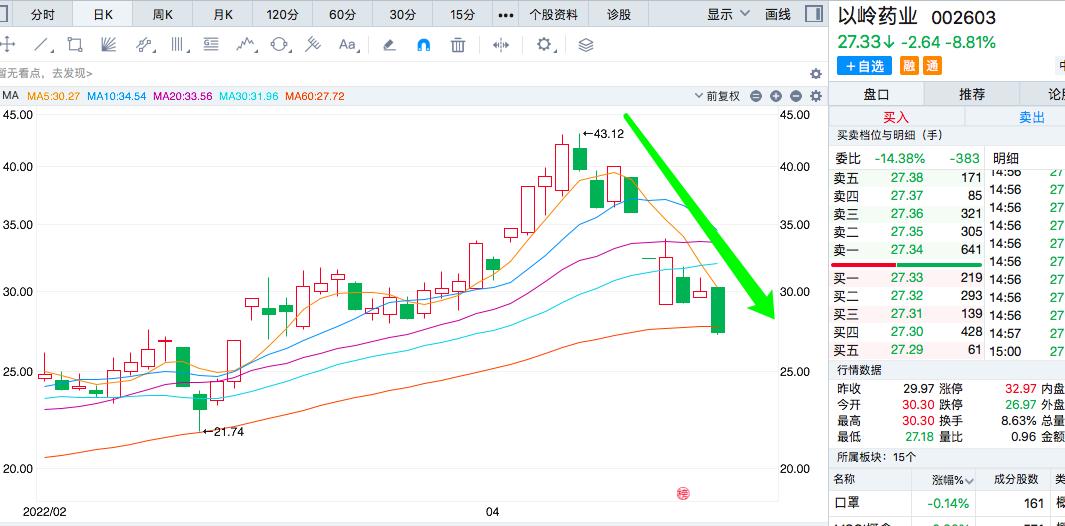Switch to the 推荐 tab

pos(971,94)
